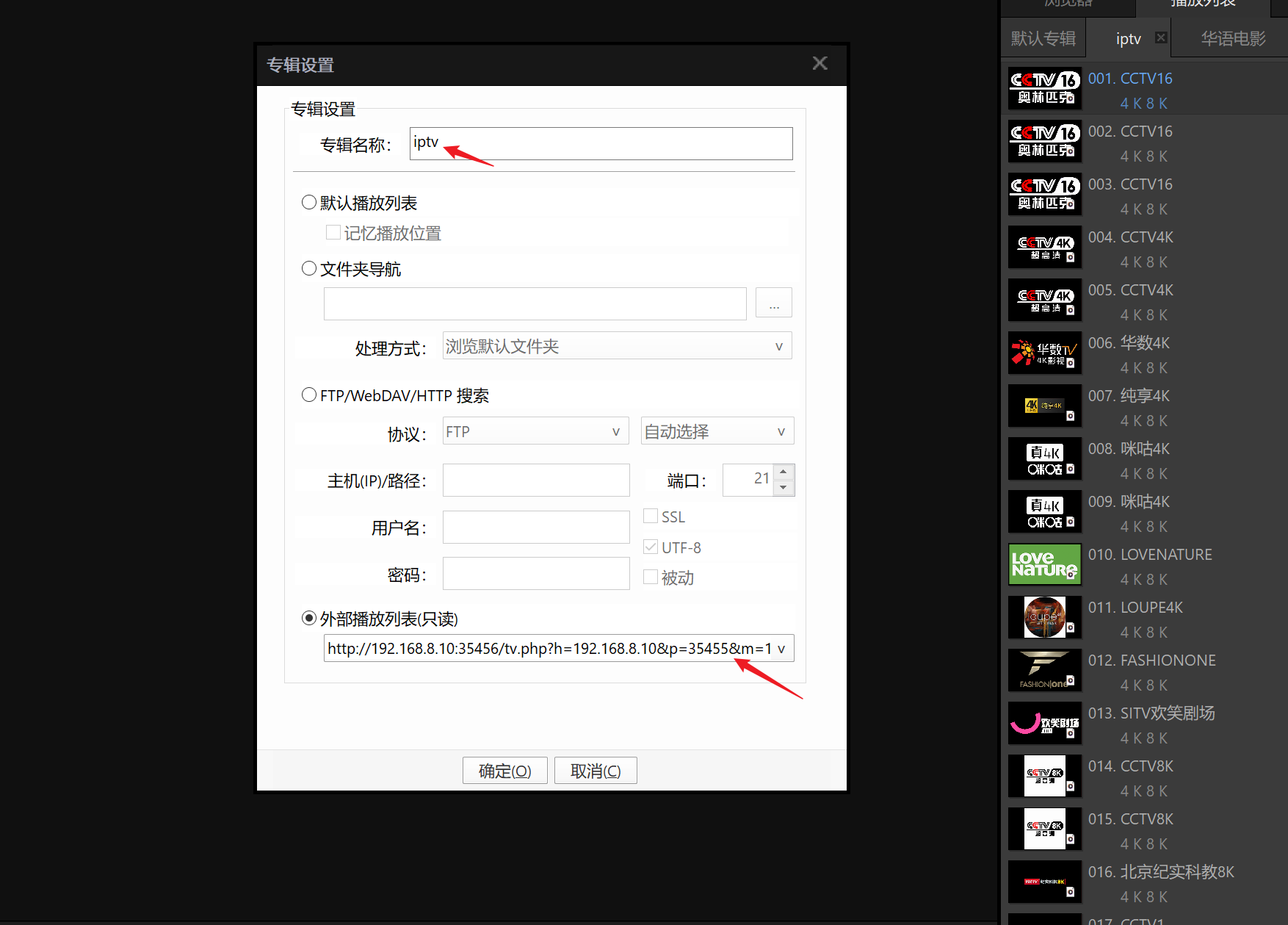Click the 密码 input field
This screenshot has width=1288, height=925.
(536, 573)
